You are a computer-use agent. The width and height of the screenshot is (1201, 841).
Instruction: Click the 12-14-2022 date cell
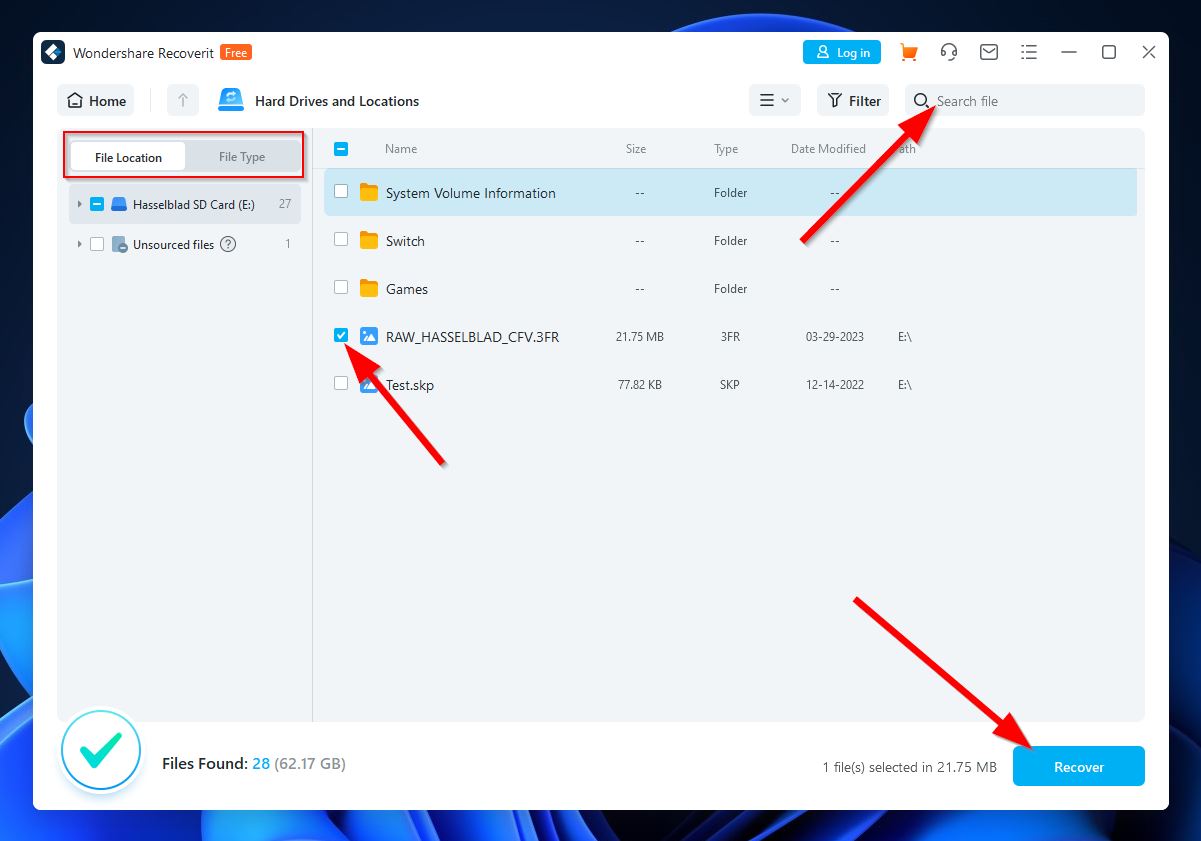coord(835,385)
